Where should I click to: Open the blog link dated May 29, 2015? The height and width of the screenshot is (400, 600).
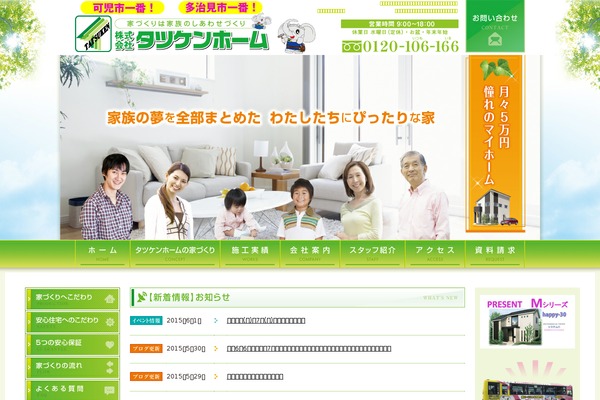(x=255, y=377)
